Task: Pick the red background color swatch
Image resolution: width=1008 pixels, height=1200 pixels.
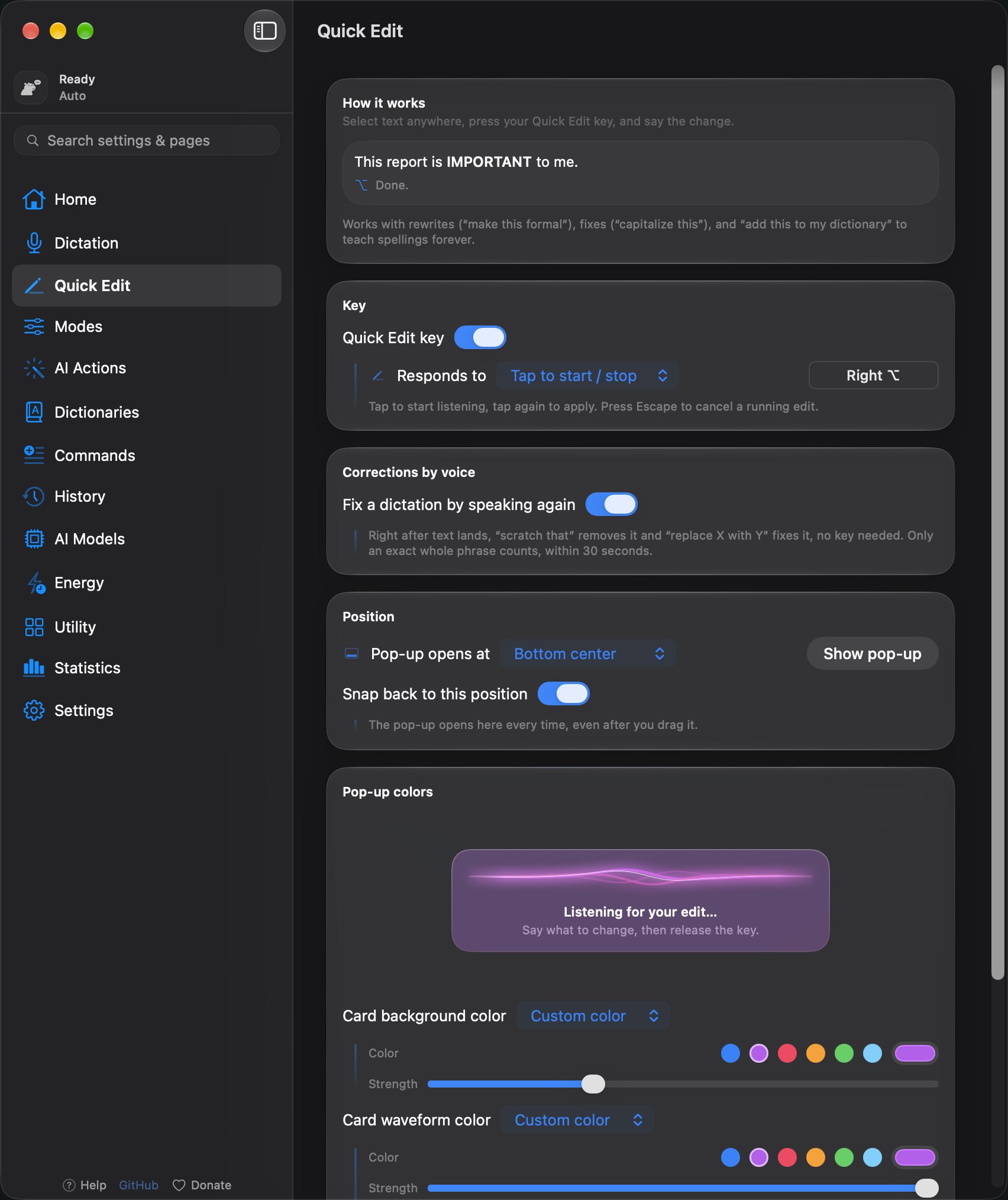Action: 787,1053
